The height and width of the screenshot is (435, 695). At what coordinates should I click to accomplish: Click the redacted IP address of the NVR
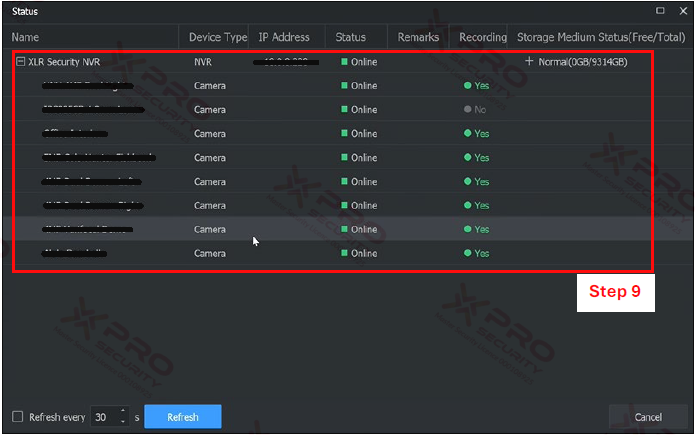[x=286, y=62]
